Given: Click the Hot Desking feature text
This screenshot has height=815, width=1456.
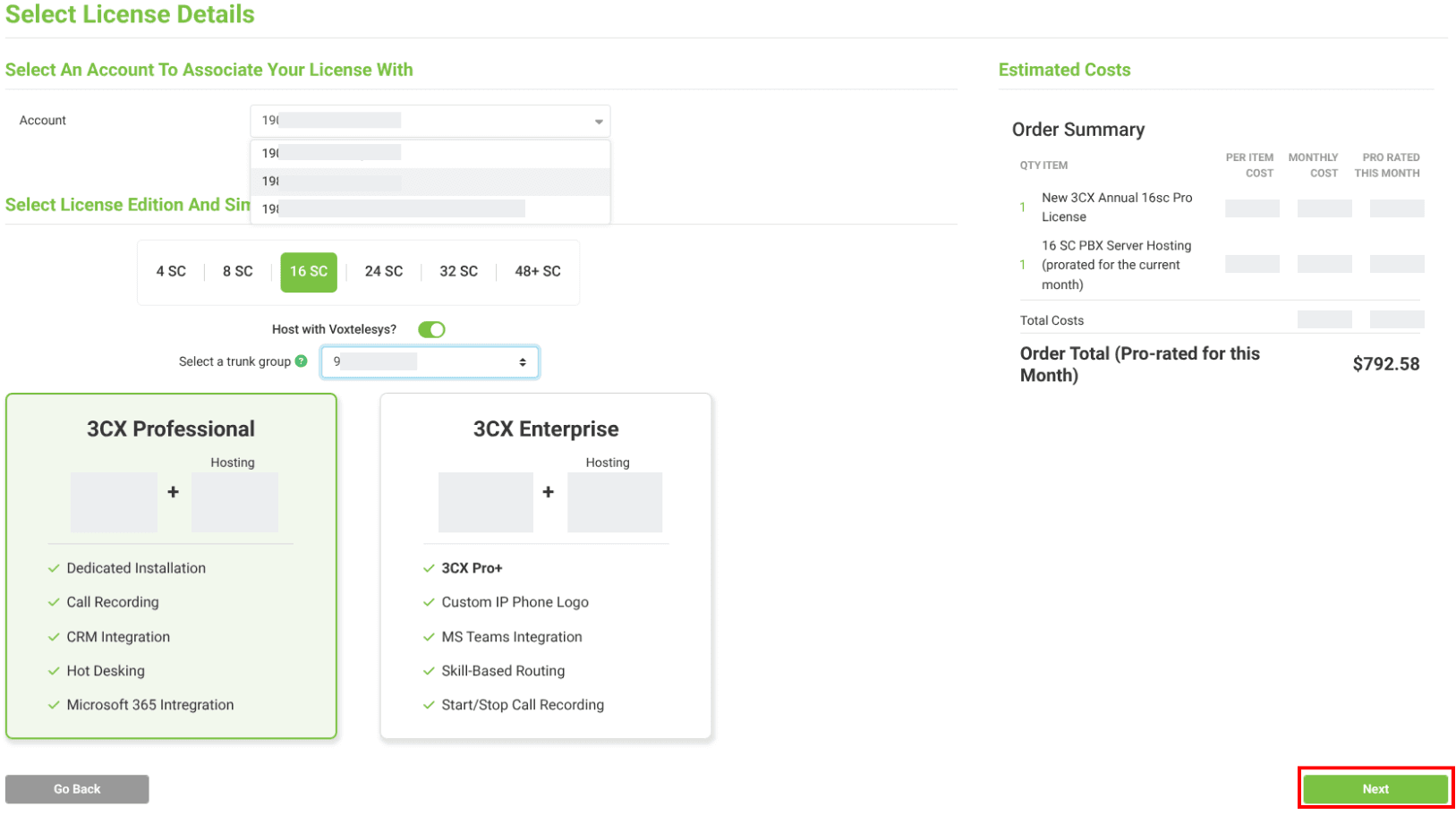Looking at the screenshot, I should pos(106,671).
